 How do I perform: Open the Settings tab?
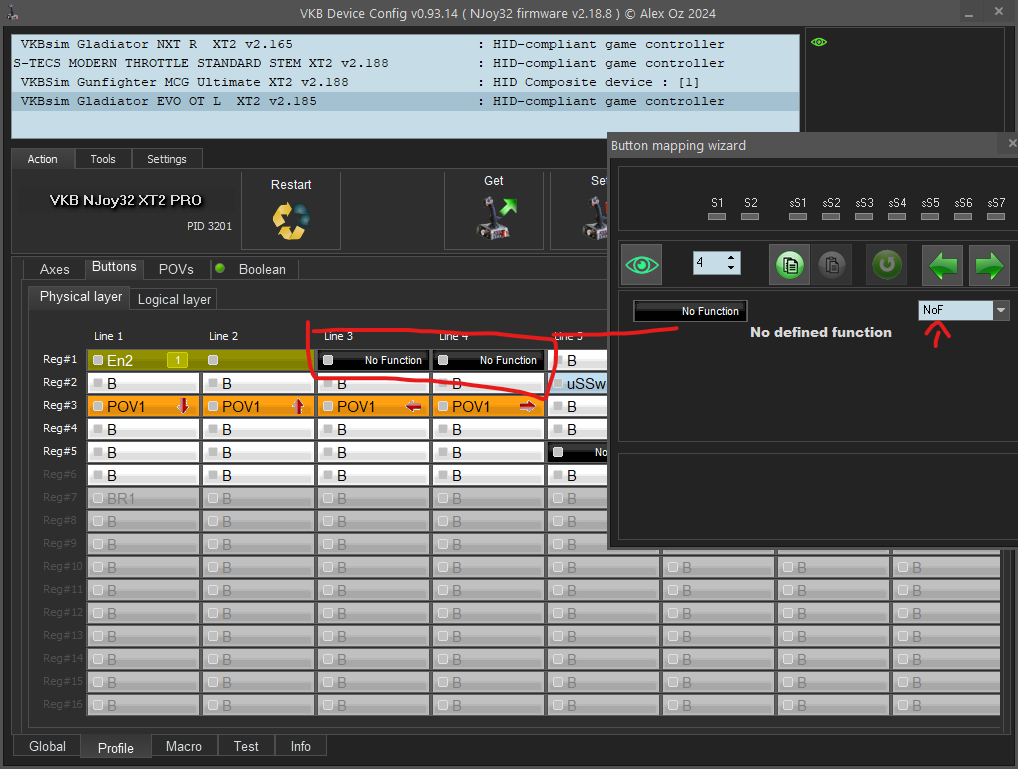[x=167, y=159]
